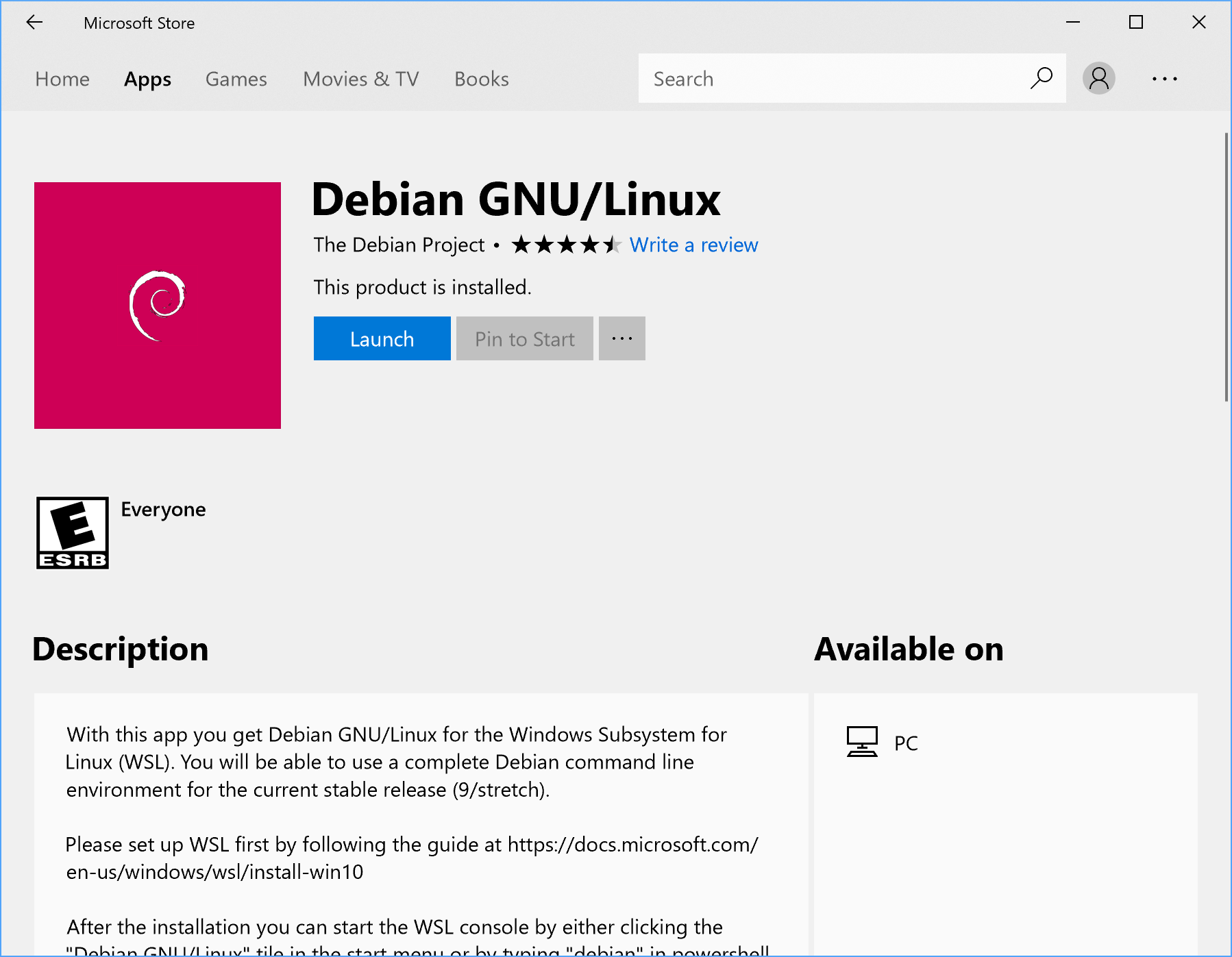Click the PC device icon under Available on
Image resolution: width=1232 pixels, height=957 pixels.
click(862, 741)
